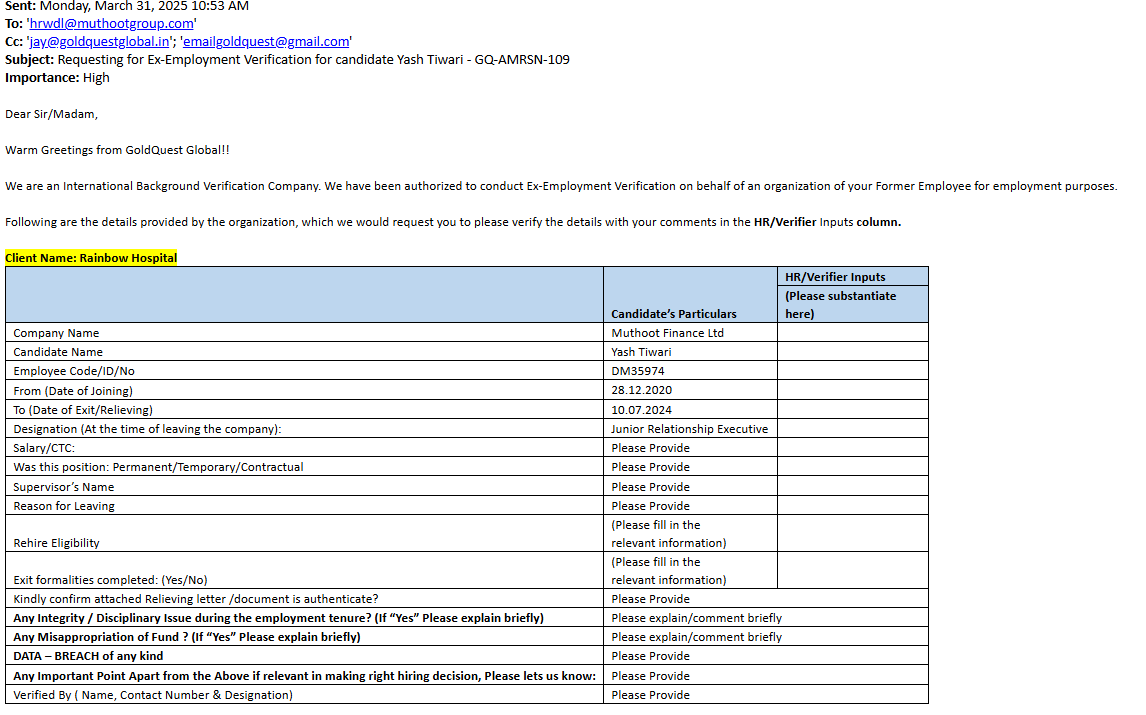Click highlighted Client Name: Rainbow Hospital

click(x=91, y=257)
